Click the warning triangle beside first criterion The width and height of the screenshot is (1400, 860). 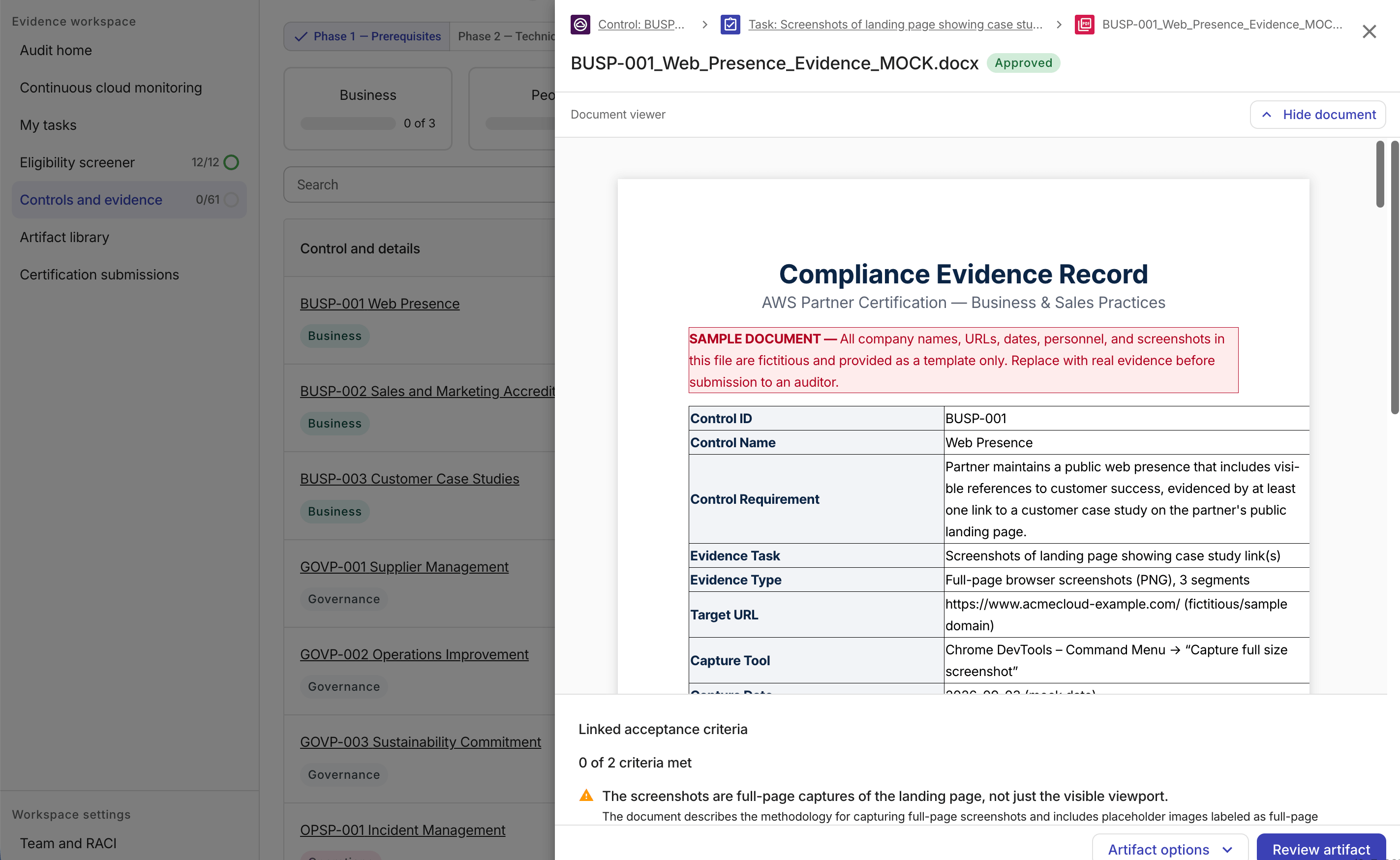click(586, 795)
